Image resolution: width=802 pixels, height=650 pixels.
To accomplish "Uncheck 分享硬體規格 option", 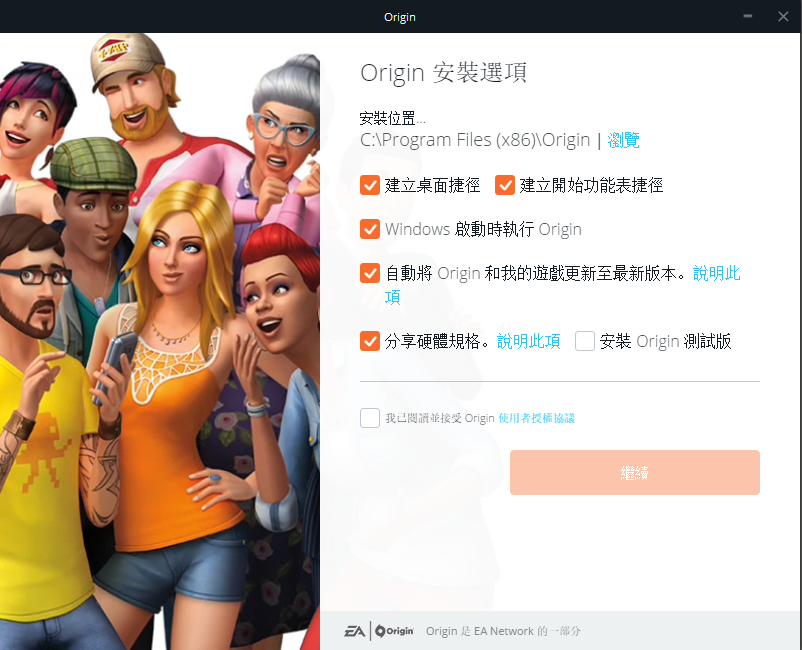I will click(x=370, y=341).
